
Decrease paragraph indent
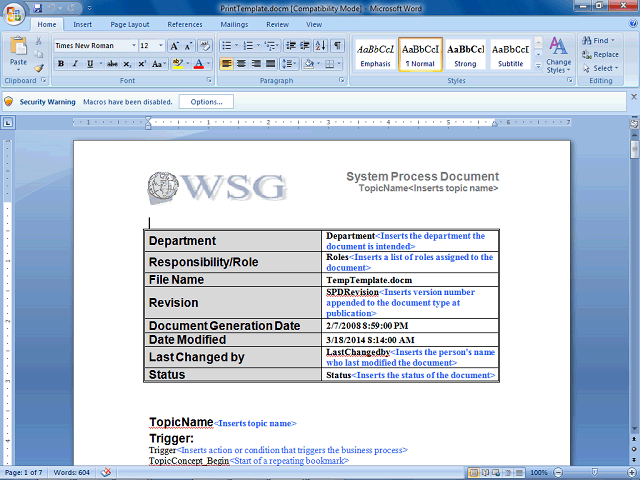click(291, 46)
